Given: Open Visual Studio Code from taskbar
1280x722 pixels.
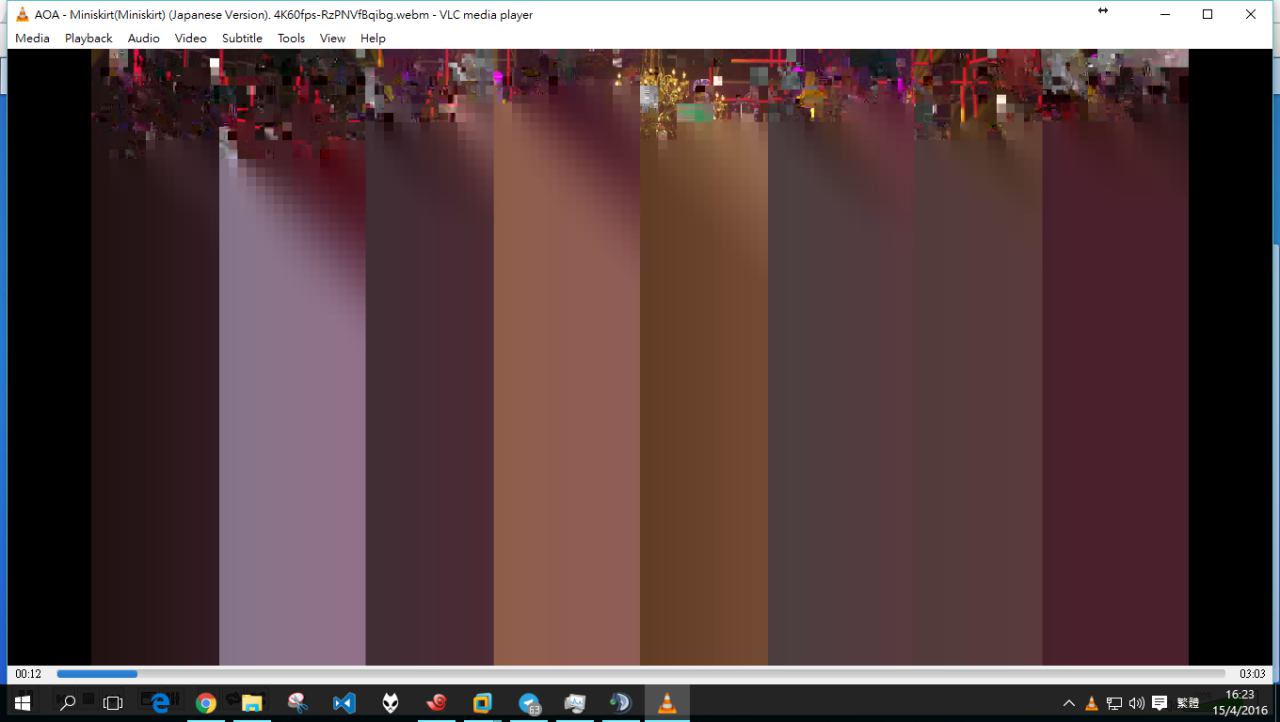Looking at the screenshot, I should pyautogui.click(x=344, y=703).
